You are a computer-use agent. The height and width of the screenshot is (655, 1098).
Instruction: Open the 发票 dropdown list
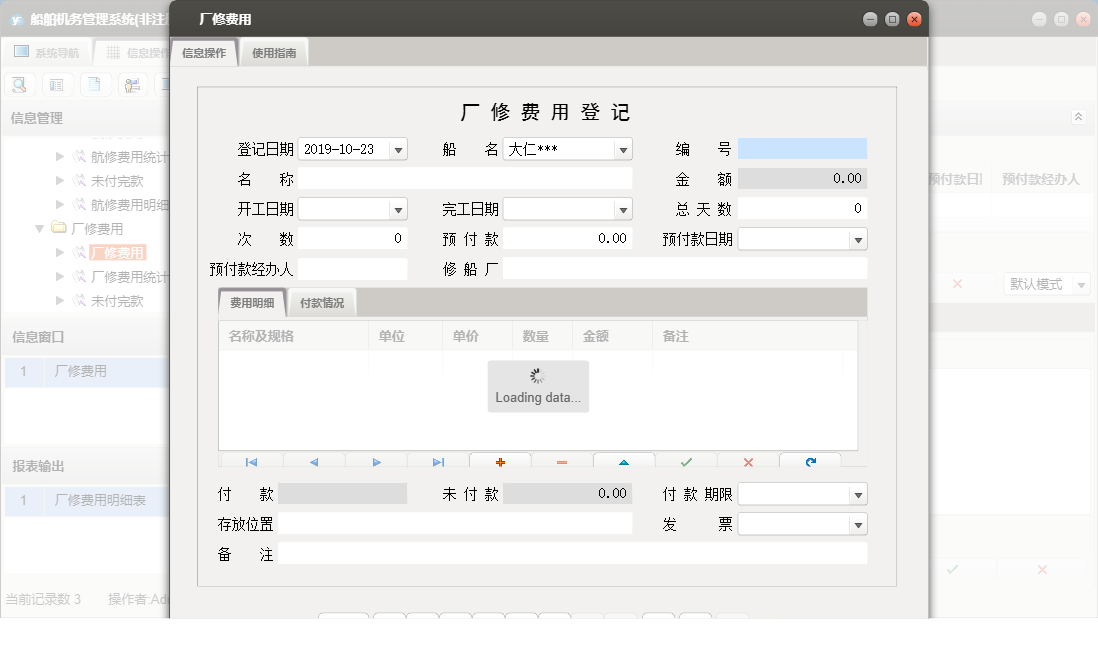pos(857,525)
